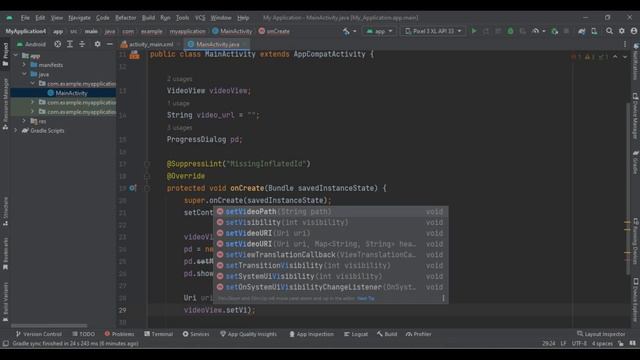Open Layout Inspector from bottom bar
This screenshot has width=640, height=360.
(601, 334)
